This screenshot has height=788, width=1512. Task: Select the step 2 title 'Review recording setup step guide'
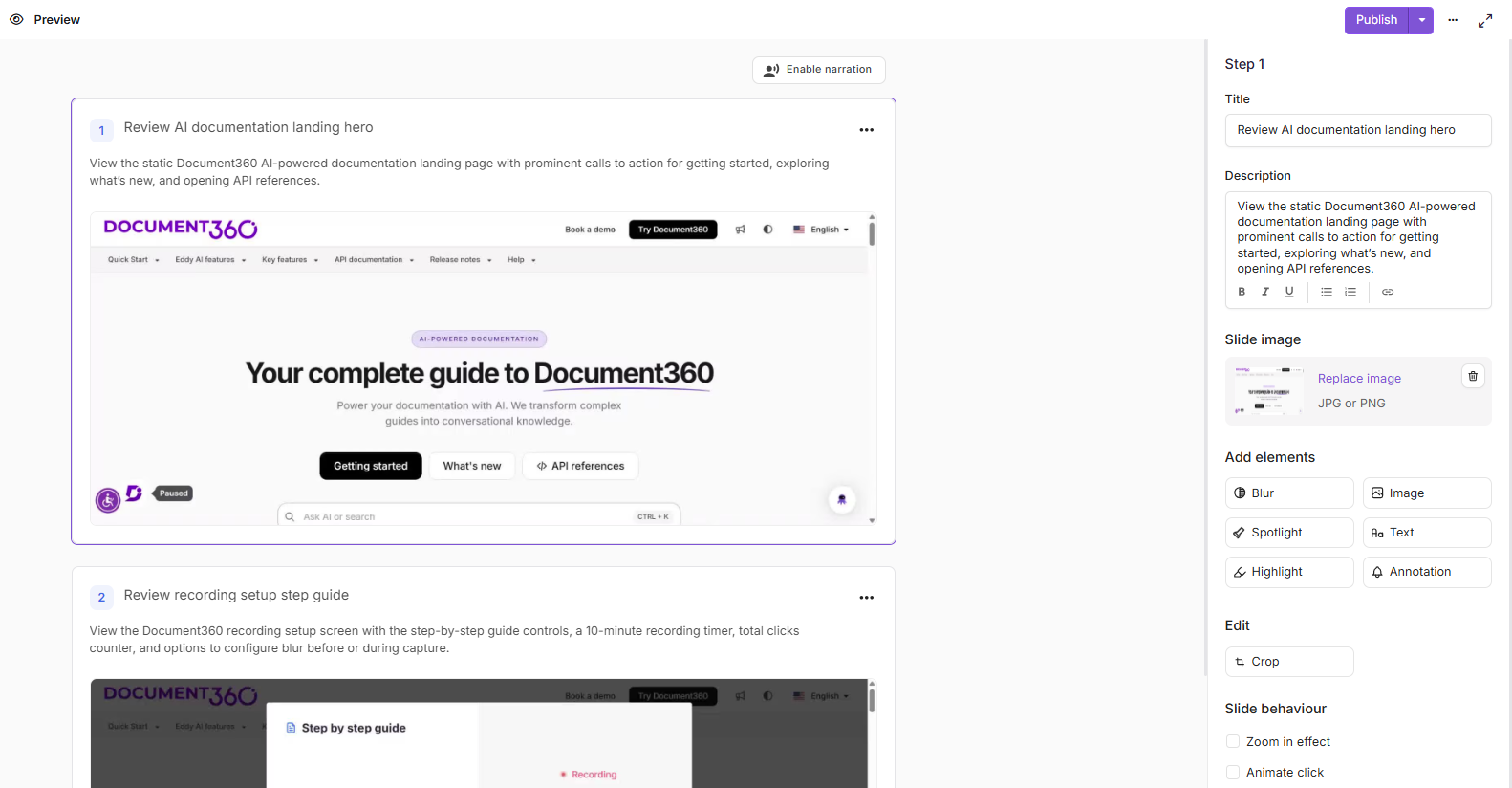pos(236,596)
